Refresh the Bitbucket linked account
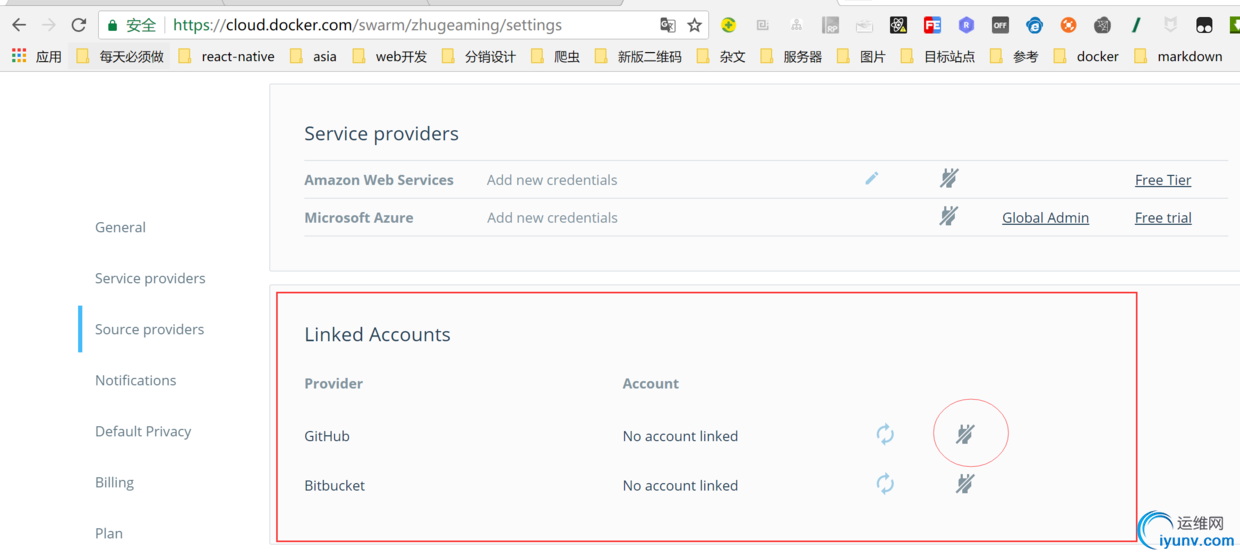Screen dimensions: 1240x557 885,484
